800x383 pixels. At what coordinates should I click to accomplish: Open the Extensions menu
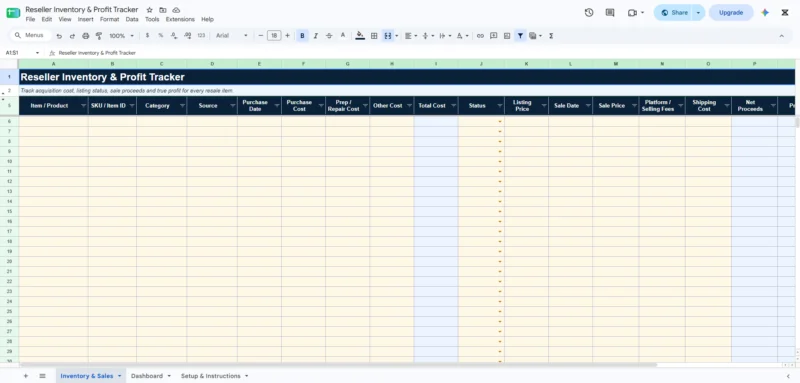[180, 19]
